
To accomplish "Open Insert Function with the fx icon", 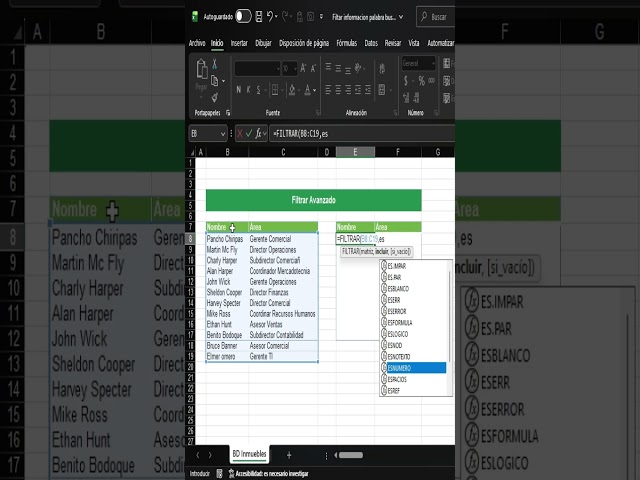I will pos(258,133).
